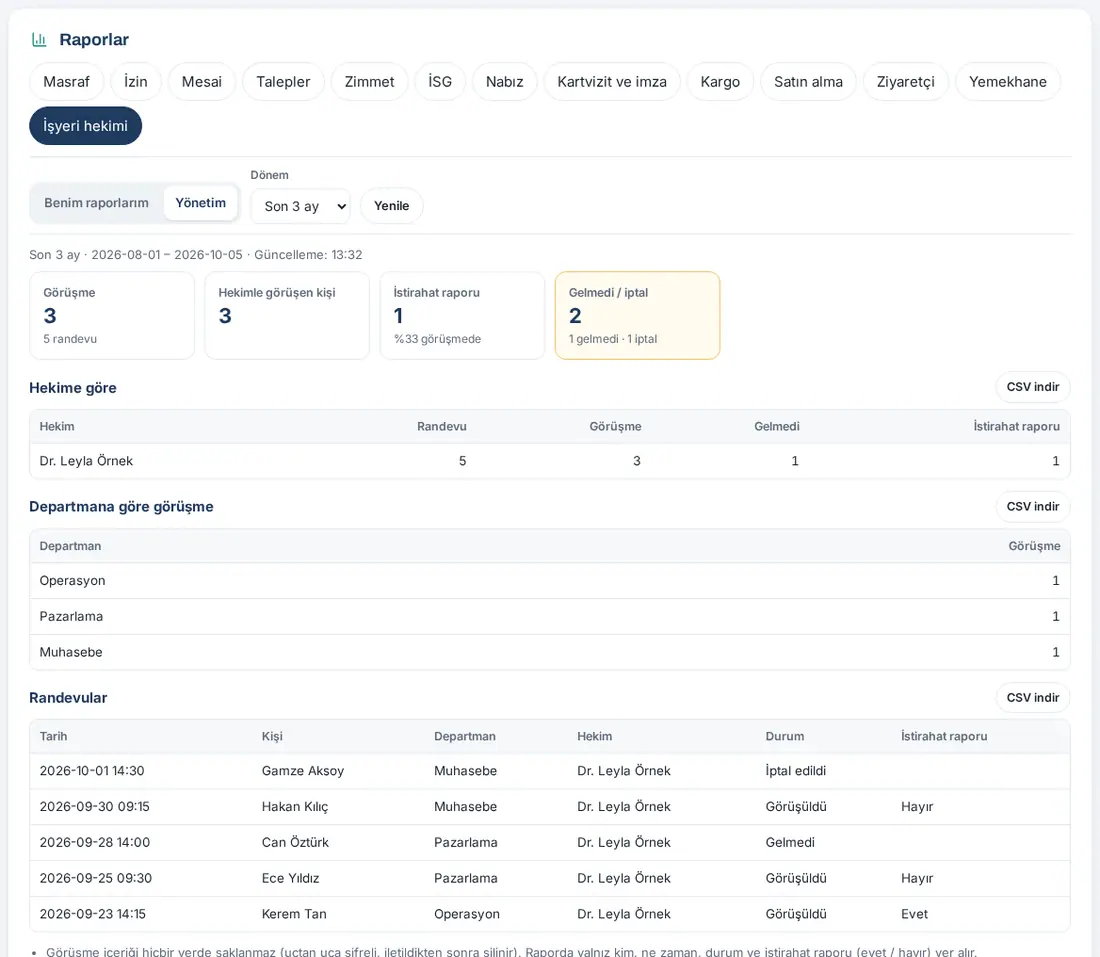Click the Ece Yıldız appointment name
1100x957 pixels.
click(290, 878)
